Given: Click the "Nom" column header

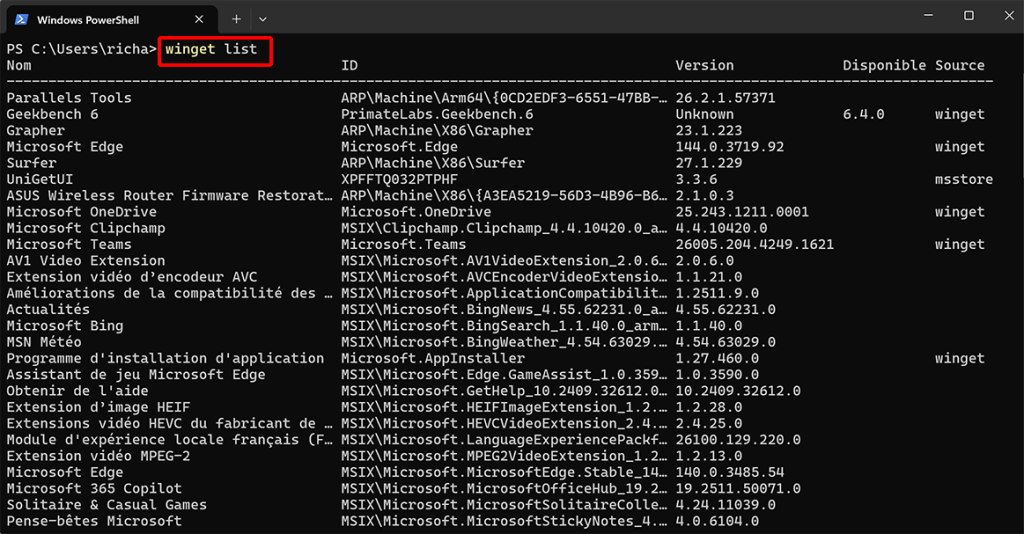Looking at the screenshot, I should [19, 66].
